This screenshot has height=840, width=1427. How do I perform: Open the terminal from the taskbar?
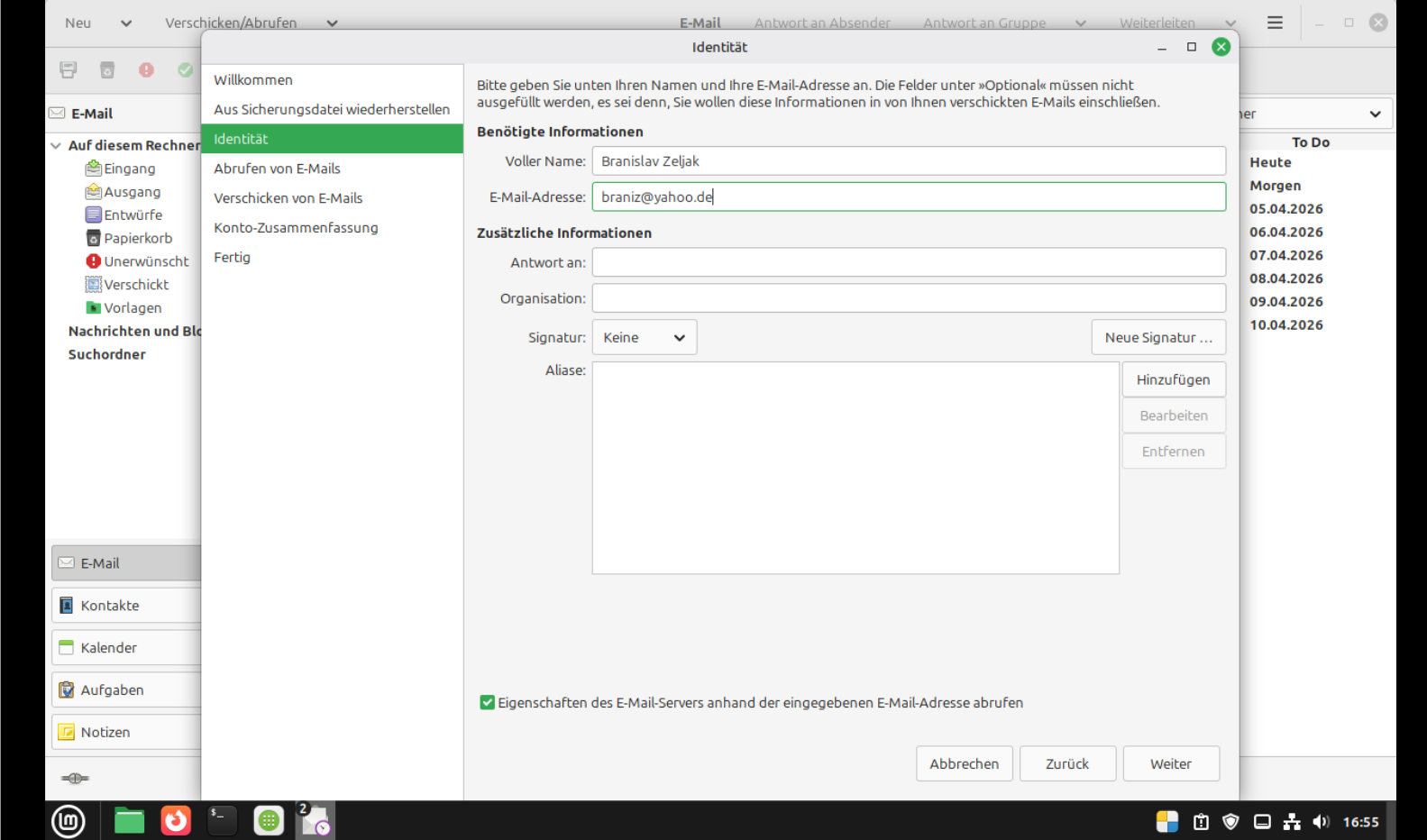(x=222, y=821)
